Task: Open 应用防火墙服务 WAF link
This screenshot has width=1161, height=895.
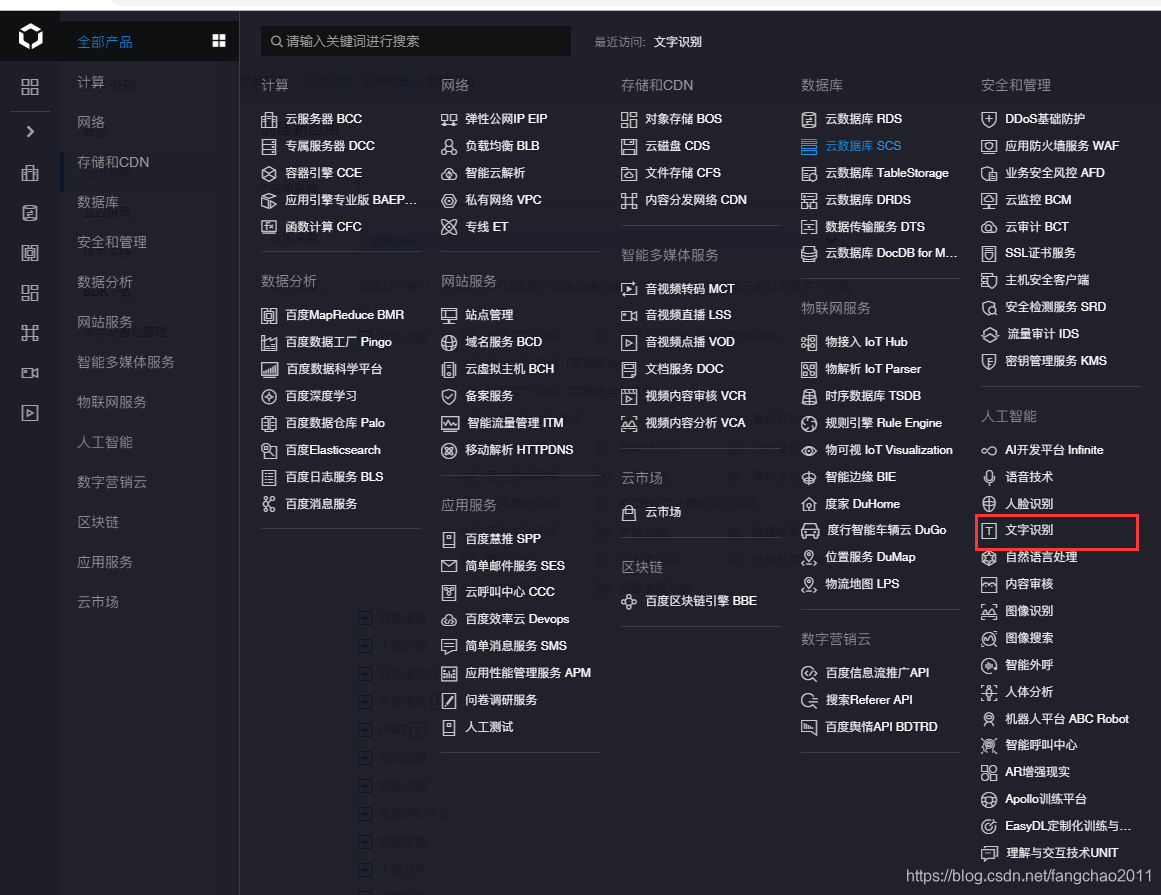Action: [x=1062, y=146]
